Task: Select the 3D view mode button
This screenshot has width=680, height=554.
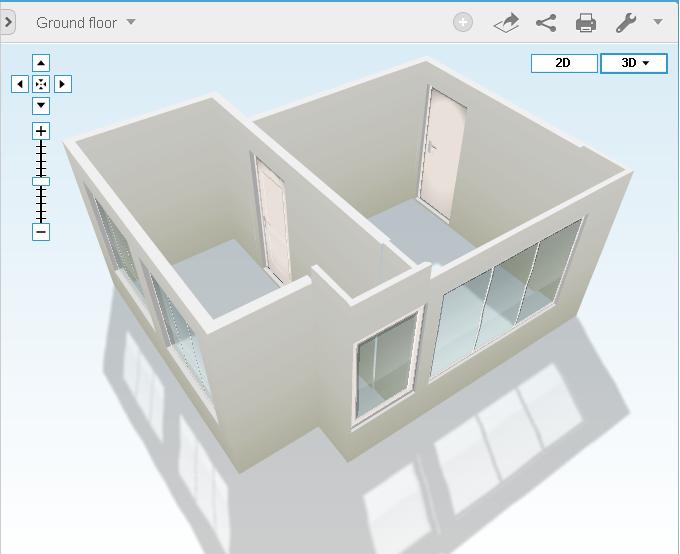Action: click(x=634, y=63)
